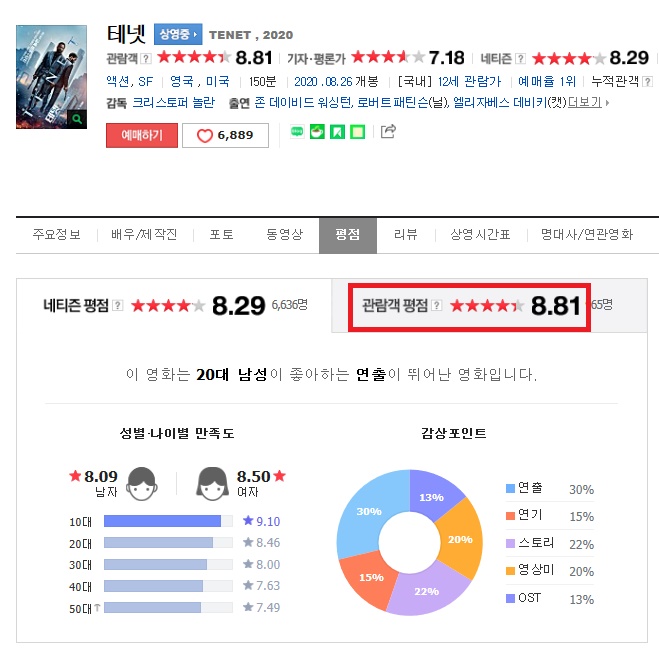Switch to the 리뷰 tab
659x648 pixels.
406,234
